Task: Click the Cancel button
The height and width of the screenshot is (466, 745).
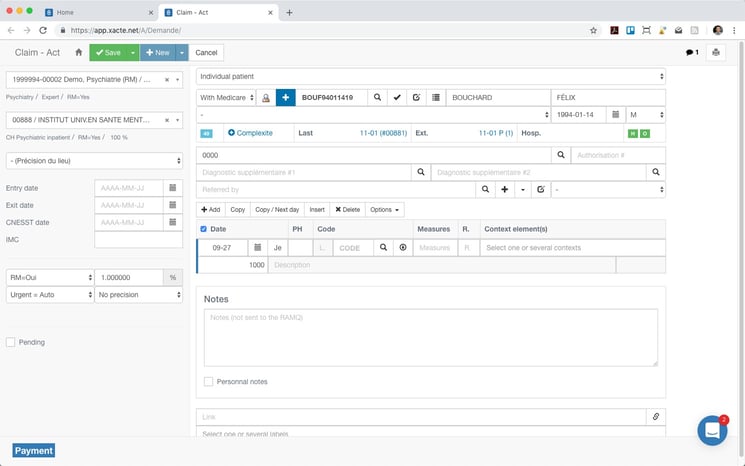Action: coord(206,52)
